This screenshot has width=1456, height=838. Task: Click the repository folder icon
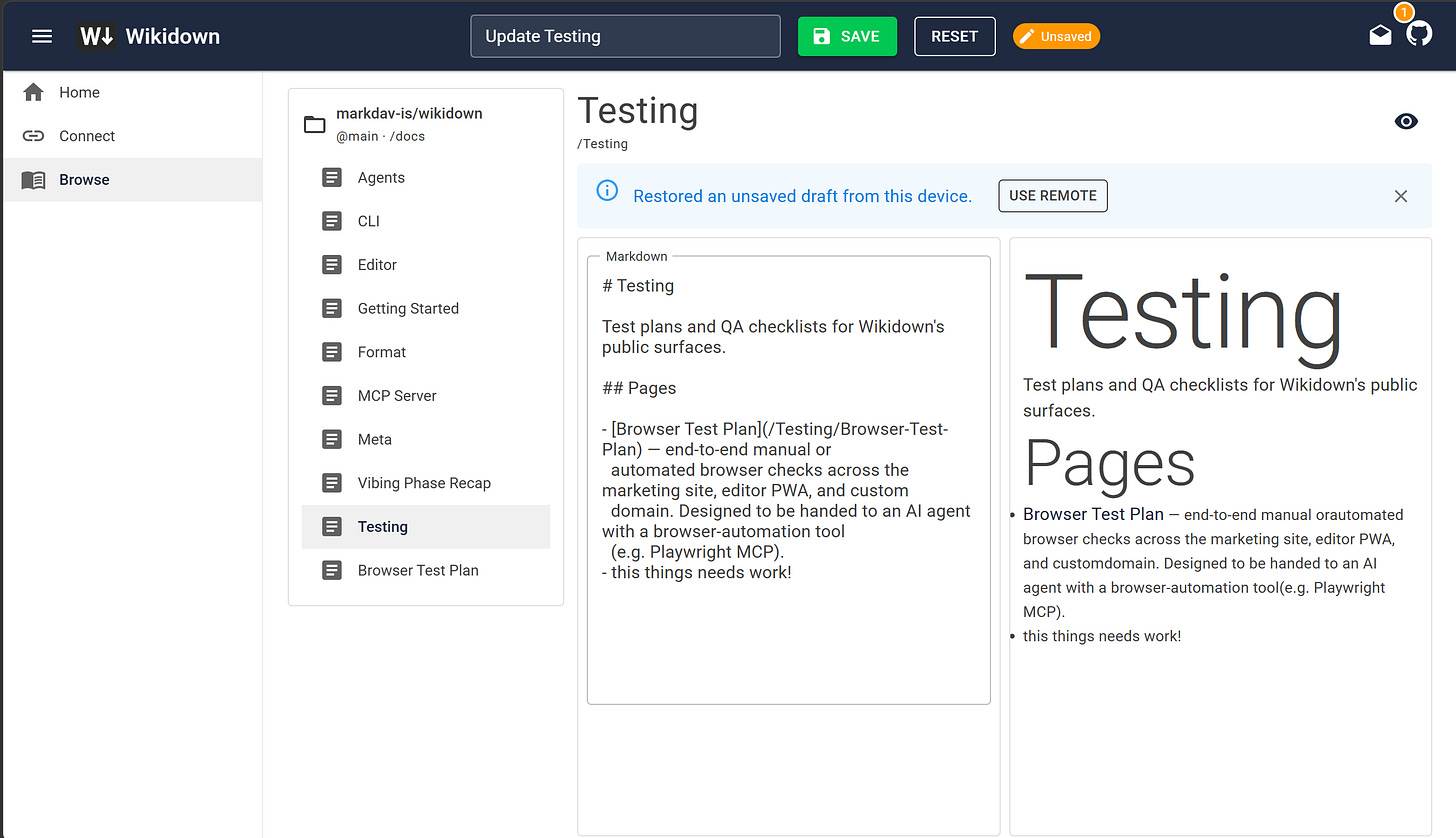pyautogui.click(x=315, y=124)
